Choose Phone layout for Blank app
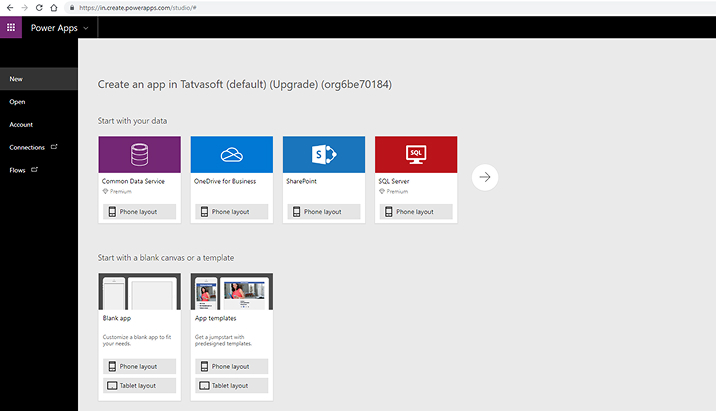 139,366
